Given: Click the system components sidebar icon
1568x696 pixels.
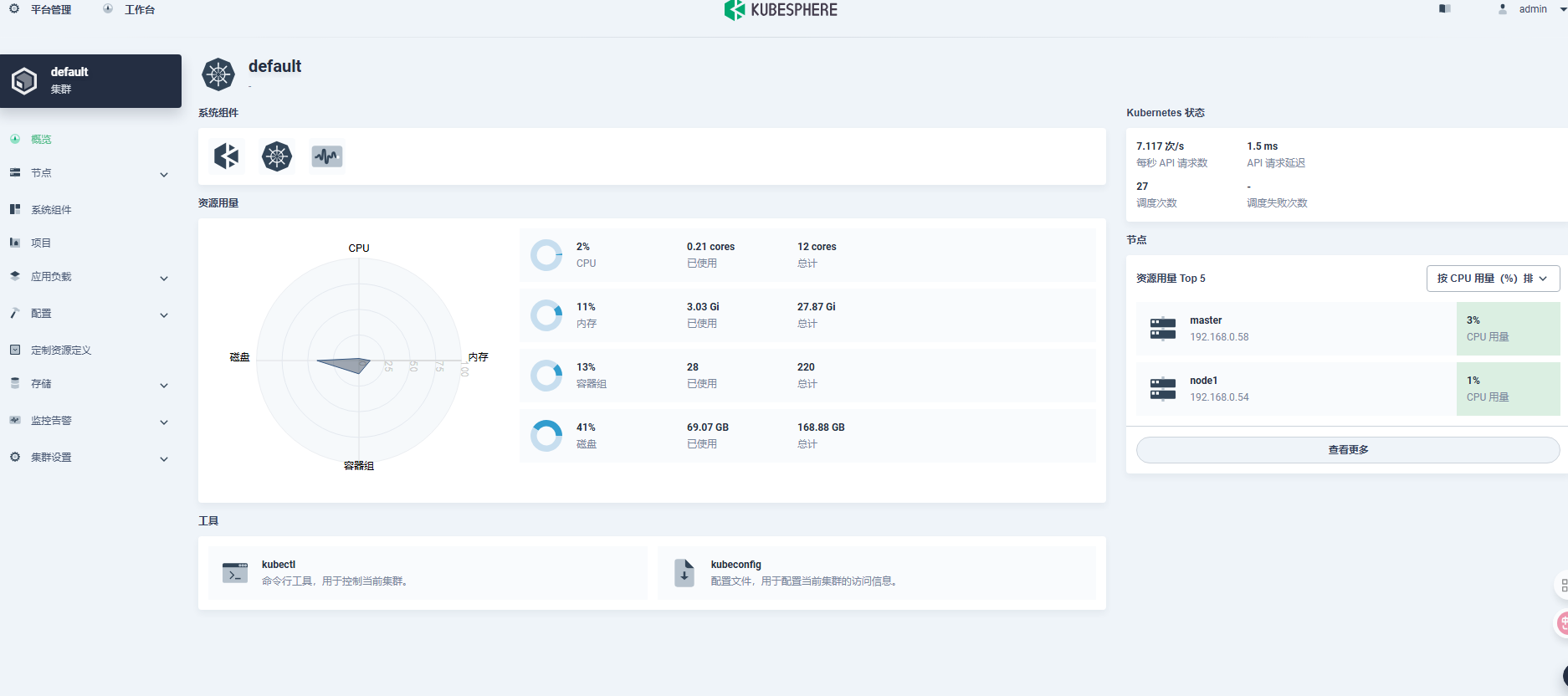Looking at the screenshot, I should (x=15, y=209).
